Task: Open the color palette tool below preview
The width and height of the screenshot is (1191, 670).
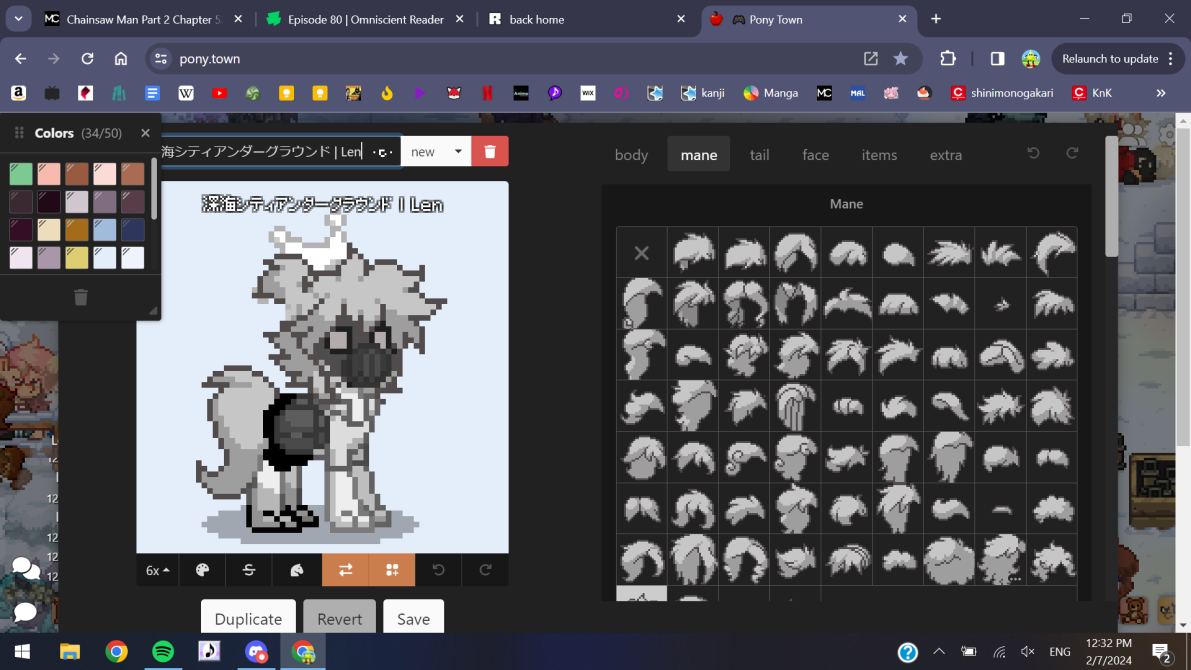Action: 203,570
